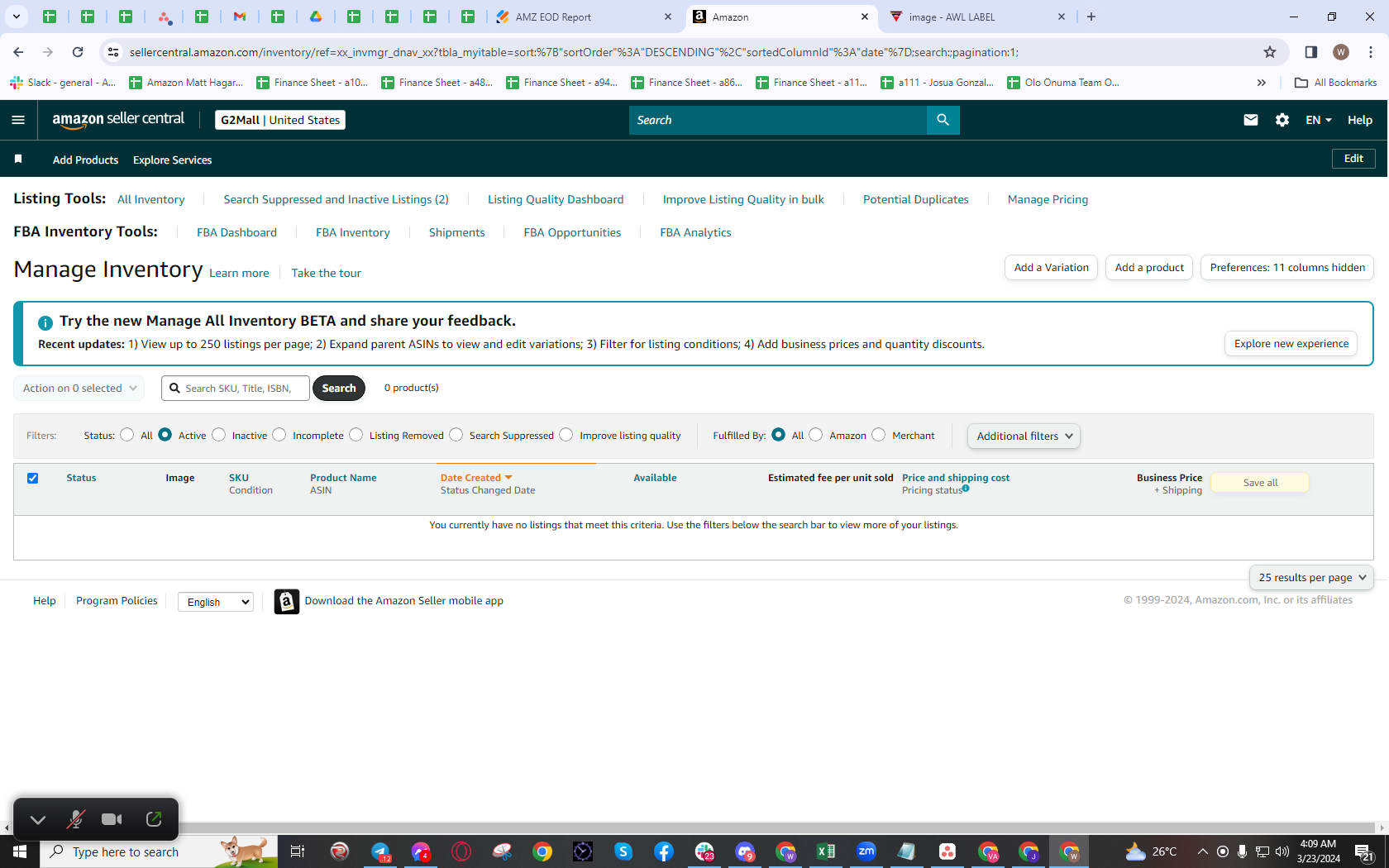The height and width of the screenshot is (868, 1389).
Task: Open a new browser tab
Action: tap(1091, 17)
